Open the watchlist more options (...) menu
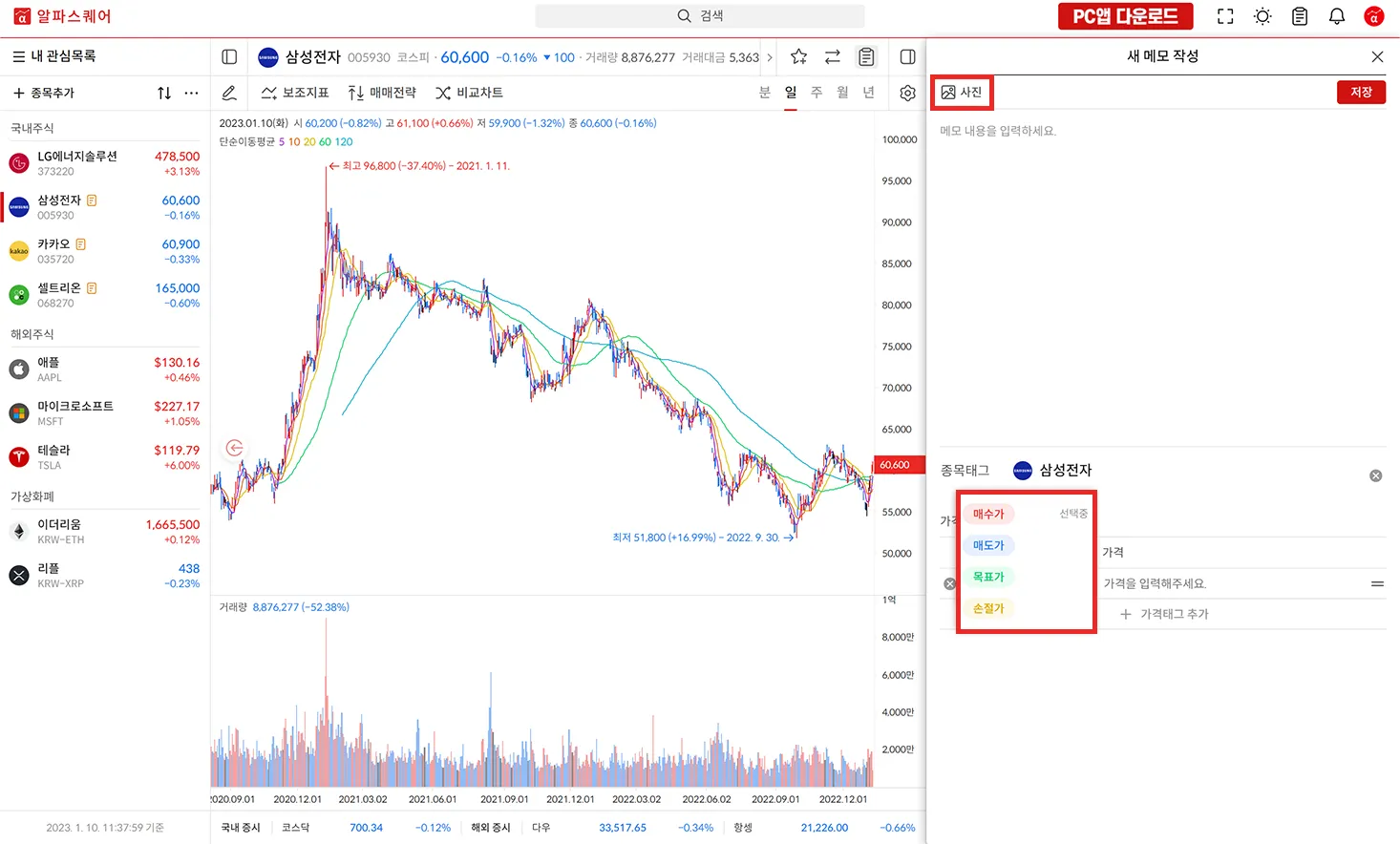This screenshot has height=844, width=1400. coord(192,93)
